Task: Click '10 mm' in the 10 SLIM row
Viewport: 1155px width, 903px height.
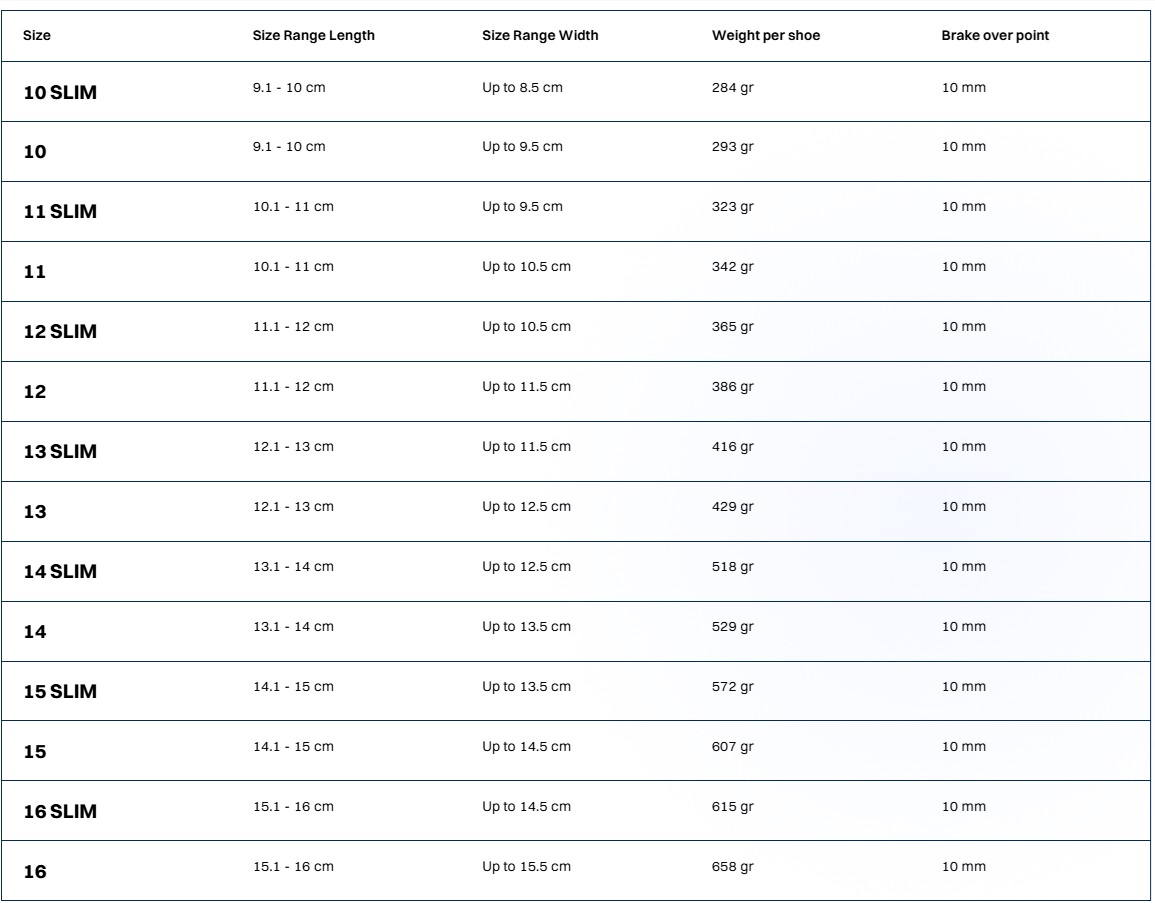Action: pyautogui.click(x=963, y=88)
